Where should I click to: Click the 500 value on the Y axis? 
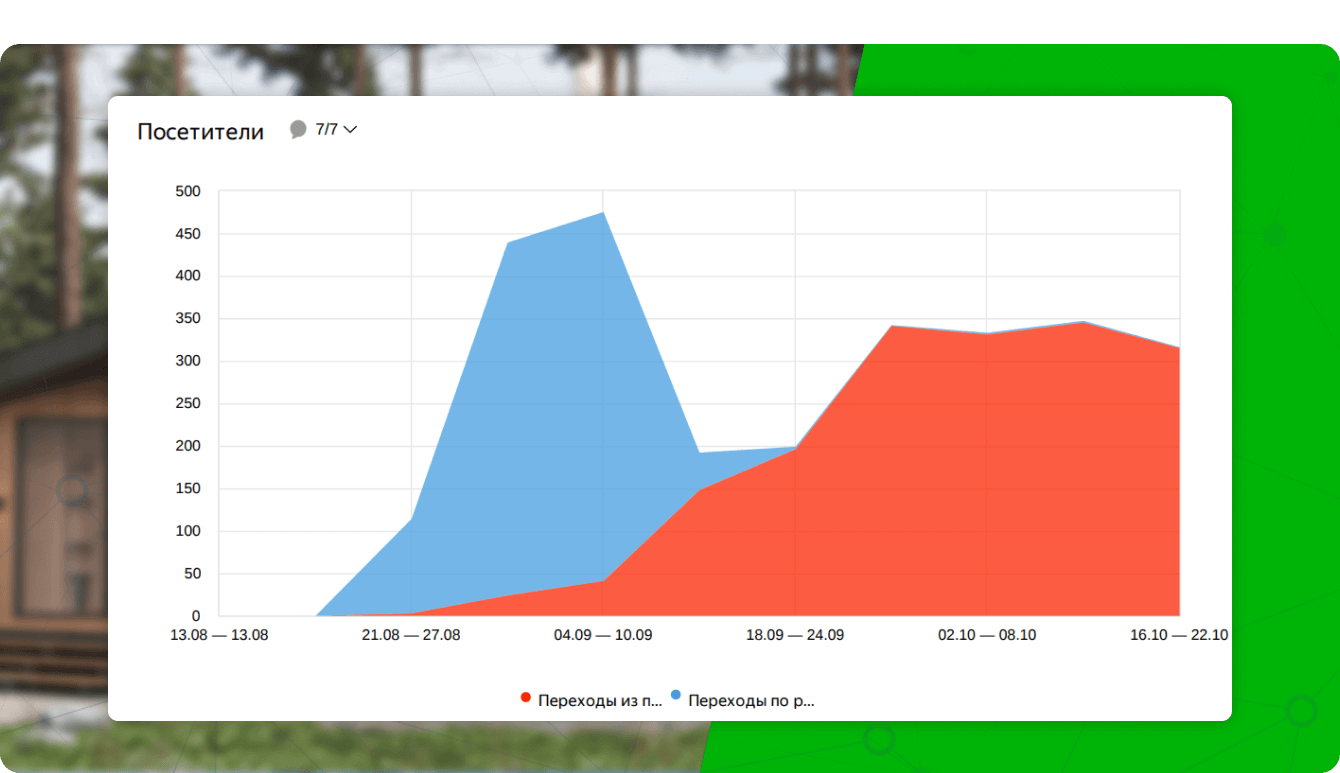point(188,191)
